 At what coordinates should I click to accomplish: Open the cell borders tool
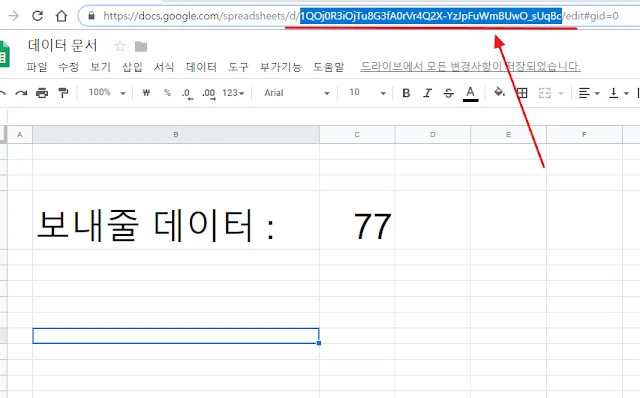(522, 93)
